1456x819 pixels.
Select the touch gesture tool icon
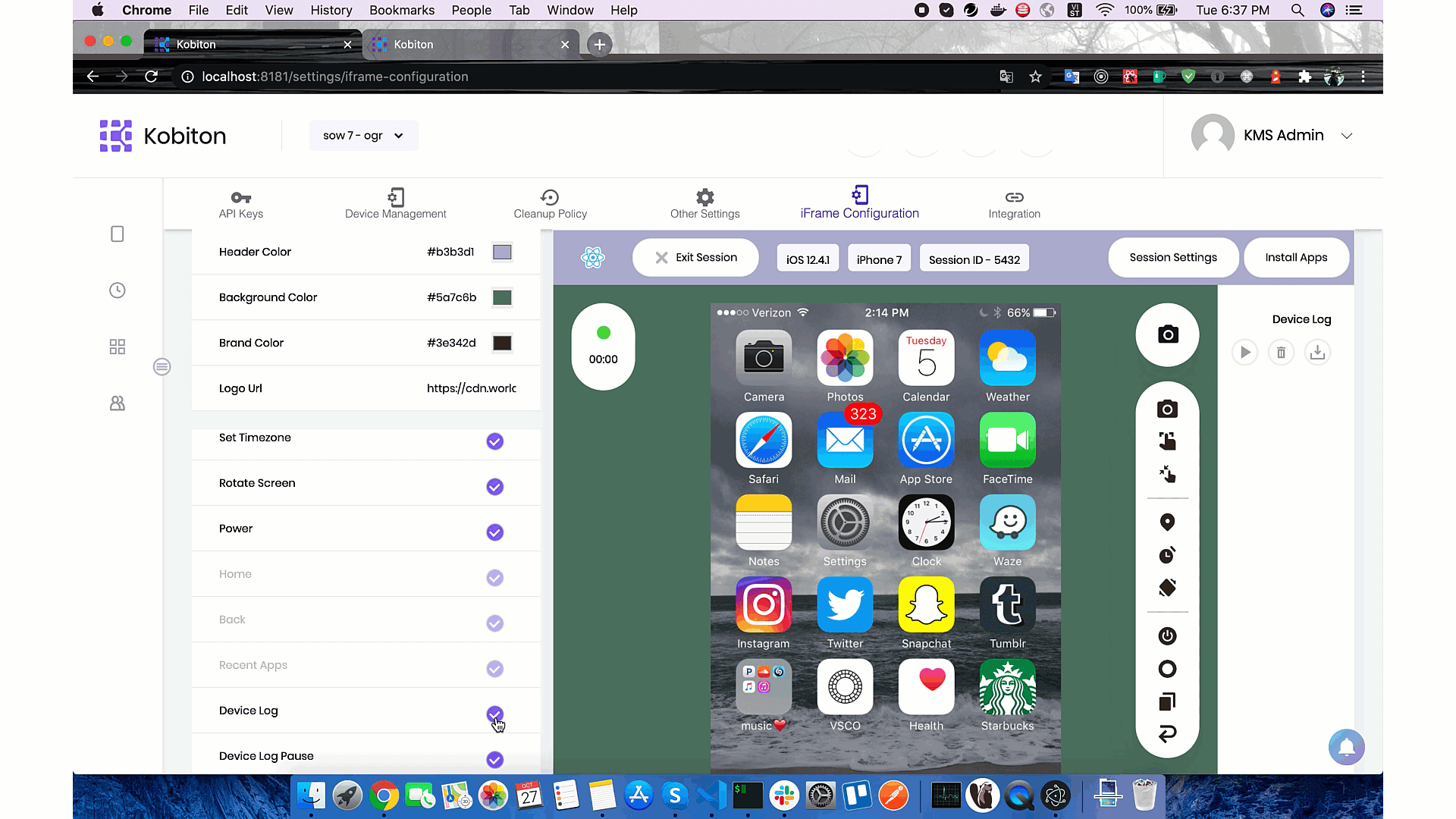(x=1167, y=441)
